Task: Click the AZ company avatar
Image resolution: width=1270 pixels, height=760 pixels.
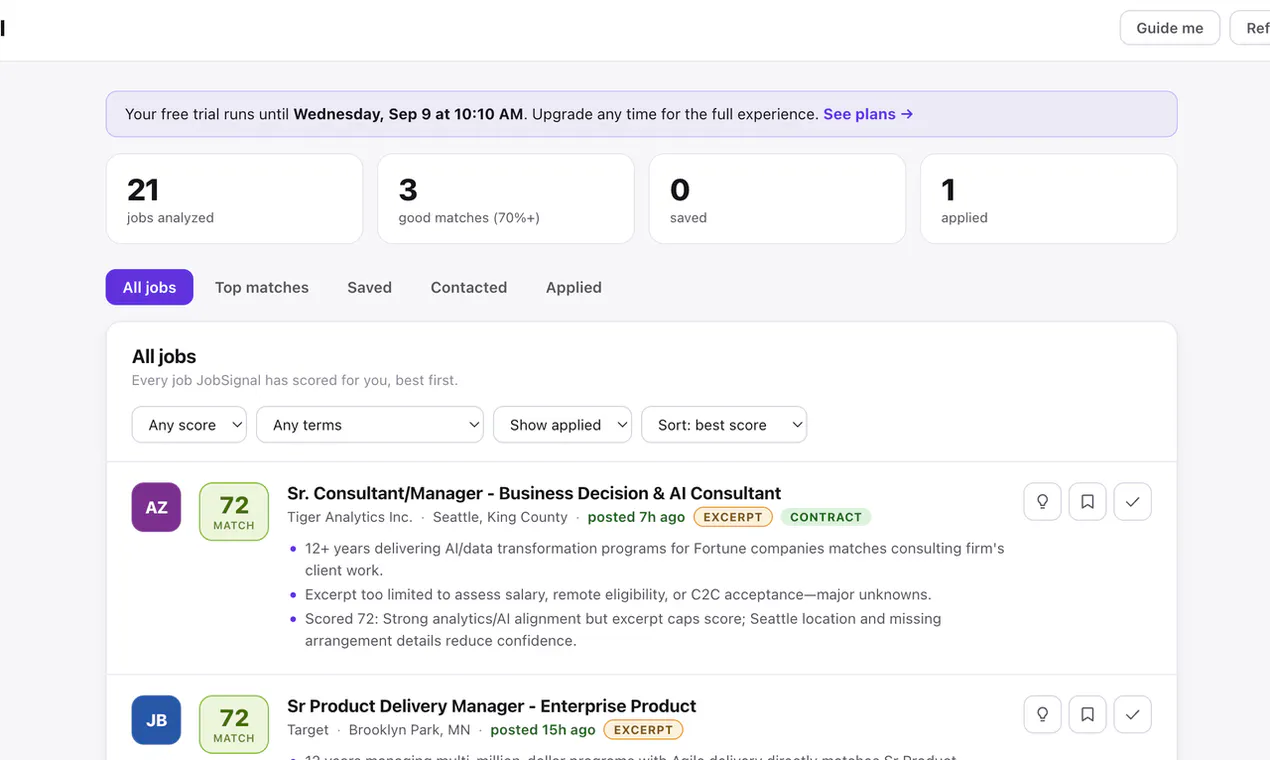Action: click(156, 507)
